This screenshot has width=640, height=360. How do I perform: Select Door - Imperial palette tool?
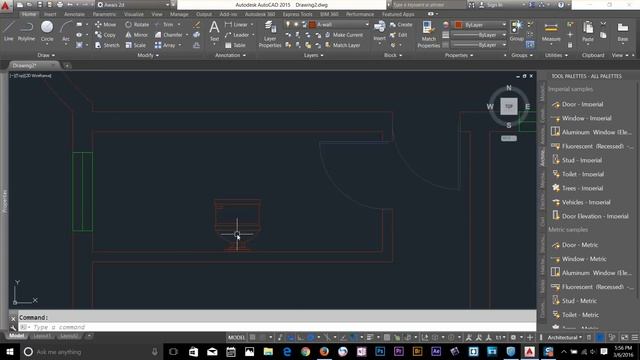point(578,104)
